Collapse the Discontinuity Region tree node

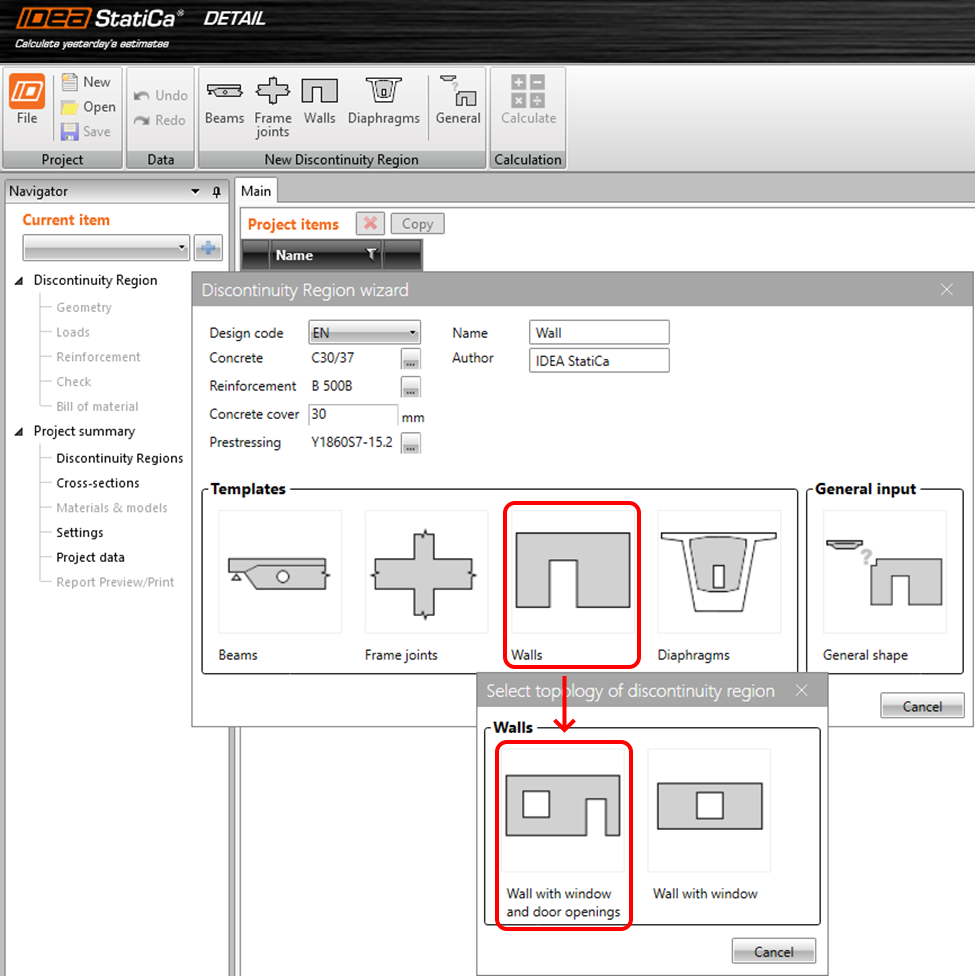click(x=20, y=281)
